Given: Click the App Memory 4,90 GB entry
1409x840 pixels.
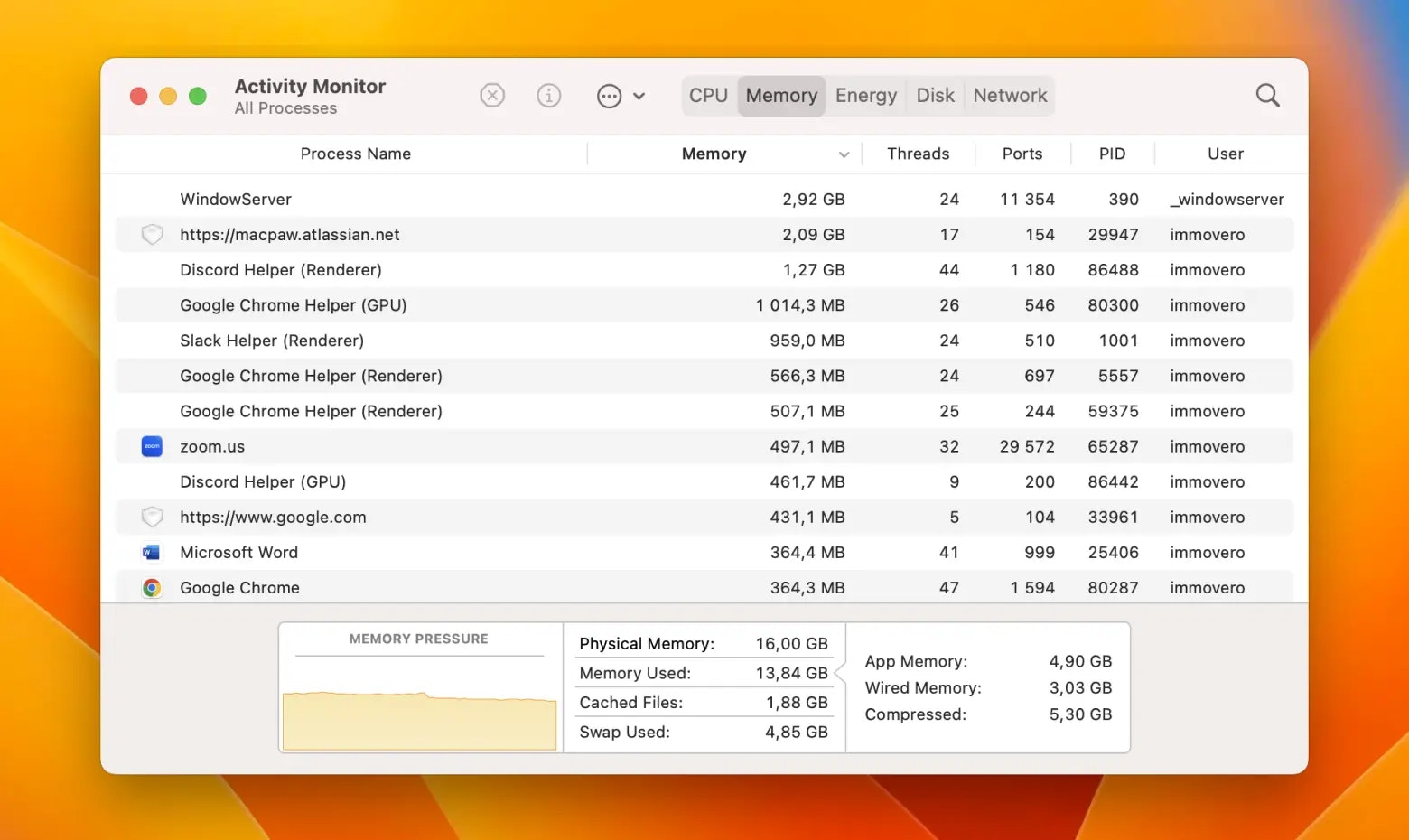Looking at the screenshot, I should pos(988,662).
